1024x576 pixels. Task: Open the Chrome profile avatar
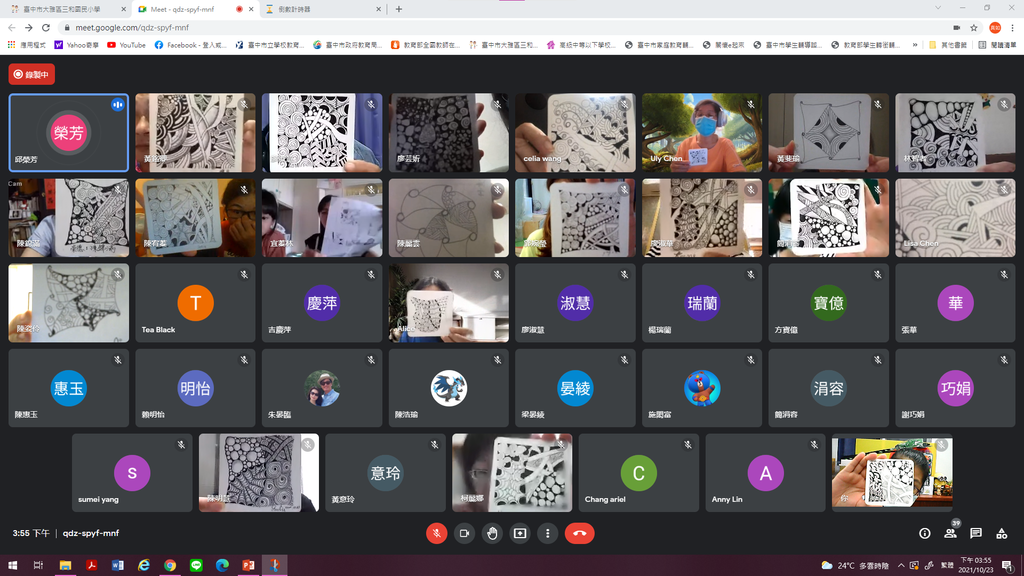(x=995, y=27)
